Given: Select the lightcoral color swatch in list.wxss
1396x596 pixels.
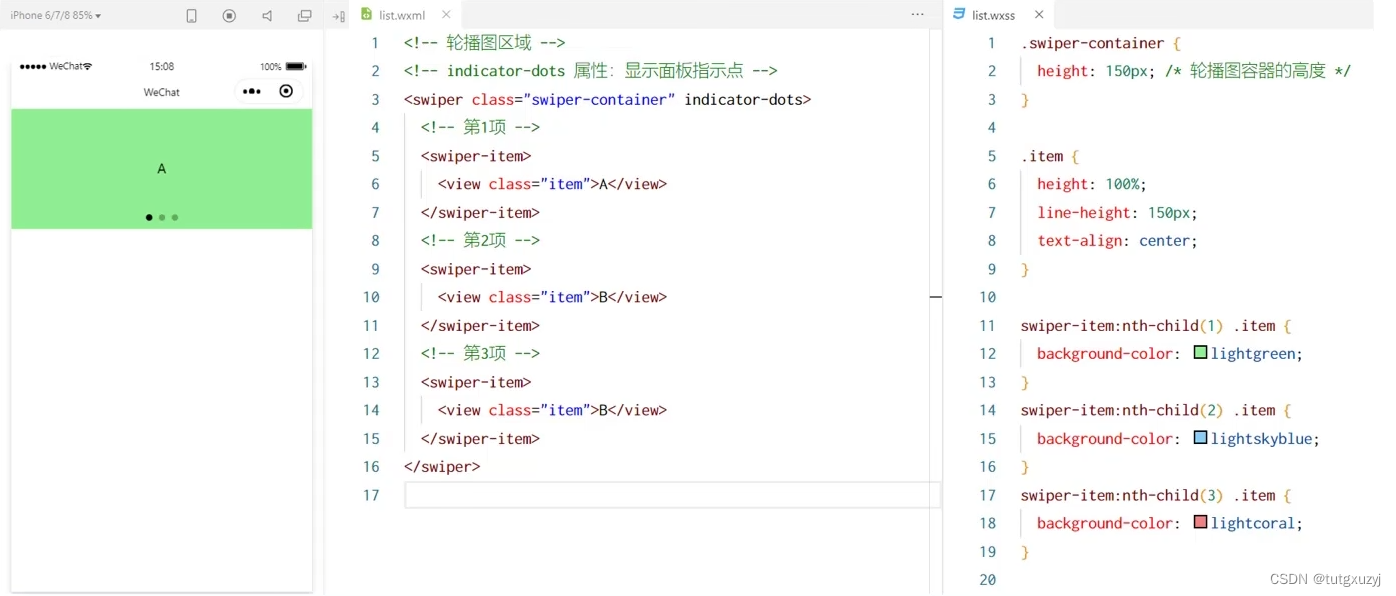Looking at the screenshot, I should click(1199, 523).
